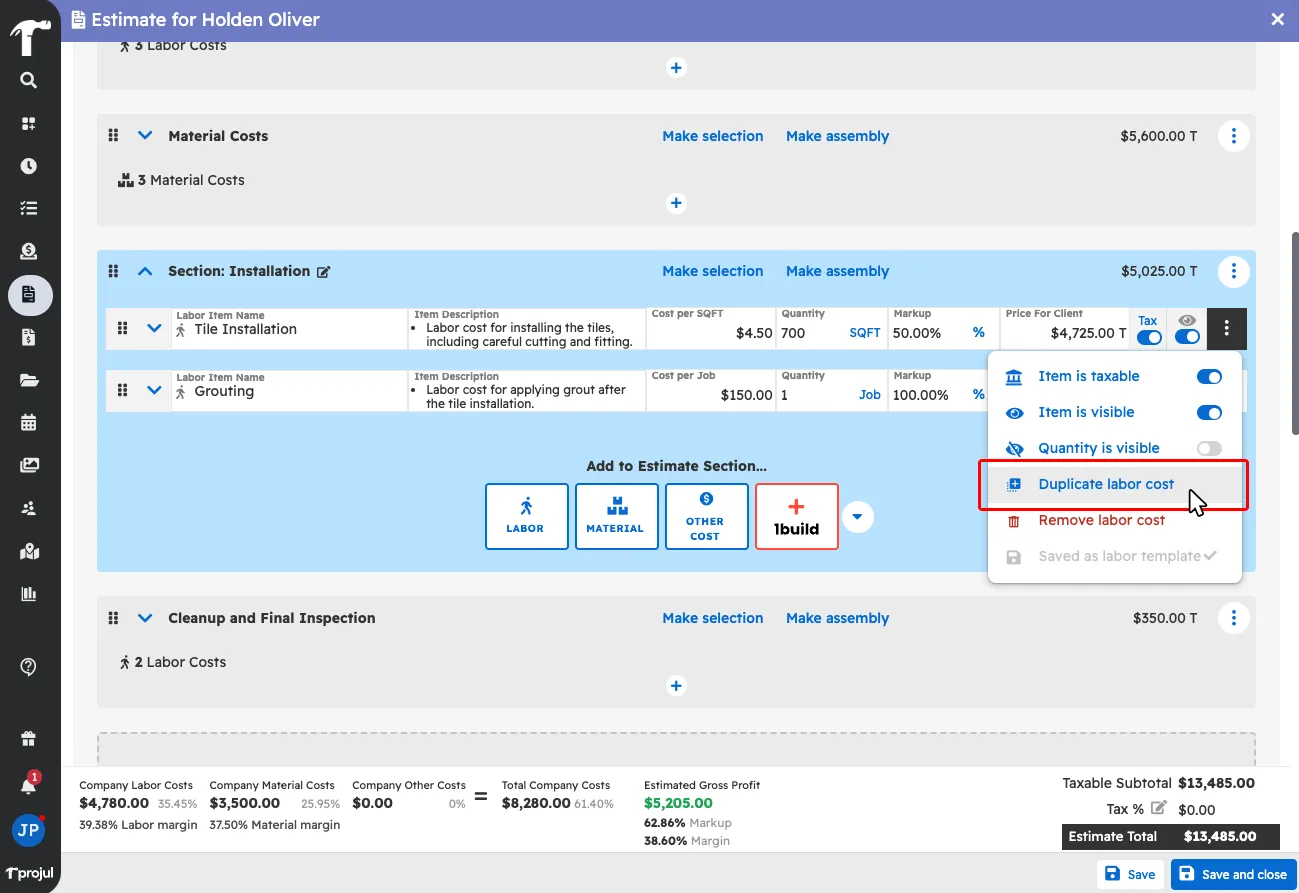Viewport: 1299px width, 893px height.
Task: Expand the Cleanup and Final Inspection section
Action: pyautogui.click(x=145, y=618)
